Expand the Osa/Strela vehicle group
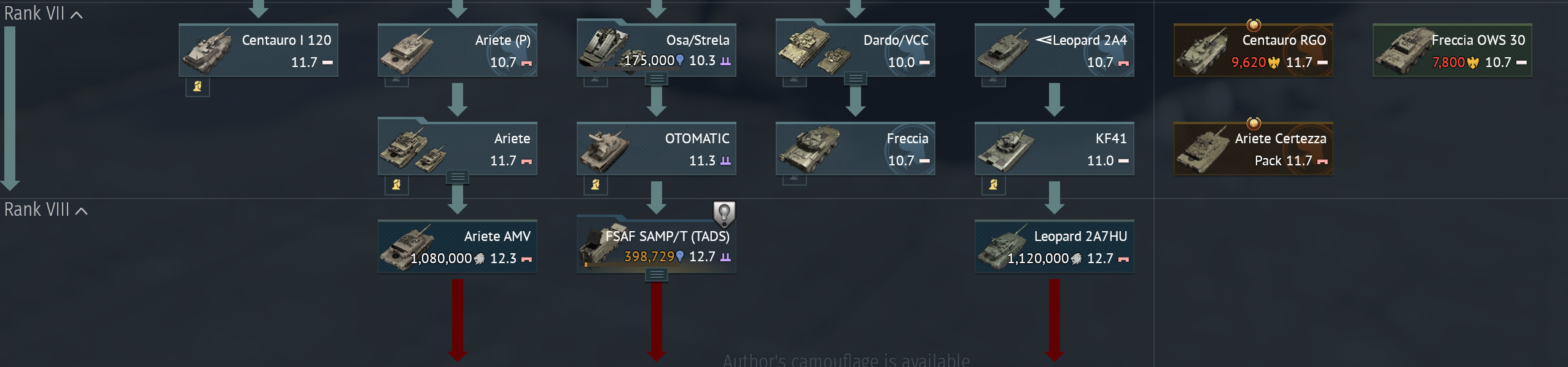The height and width of the screenshot is (367, 1568). pos(657,78)
